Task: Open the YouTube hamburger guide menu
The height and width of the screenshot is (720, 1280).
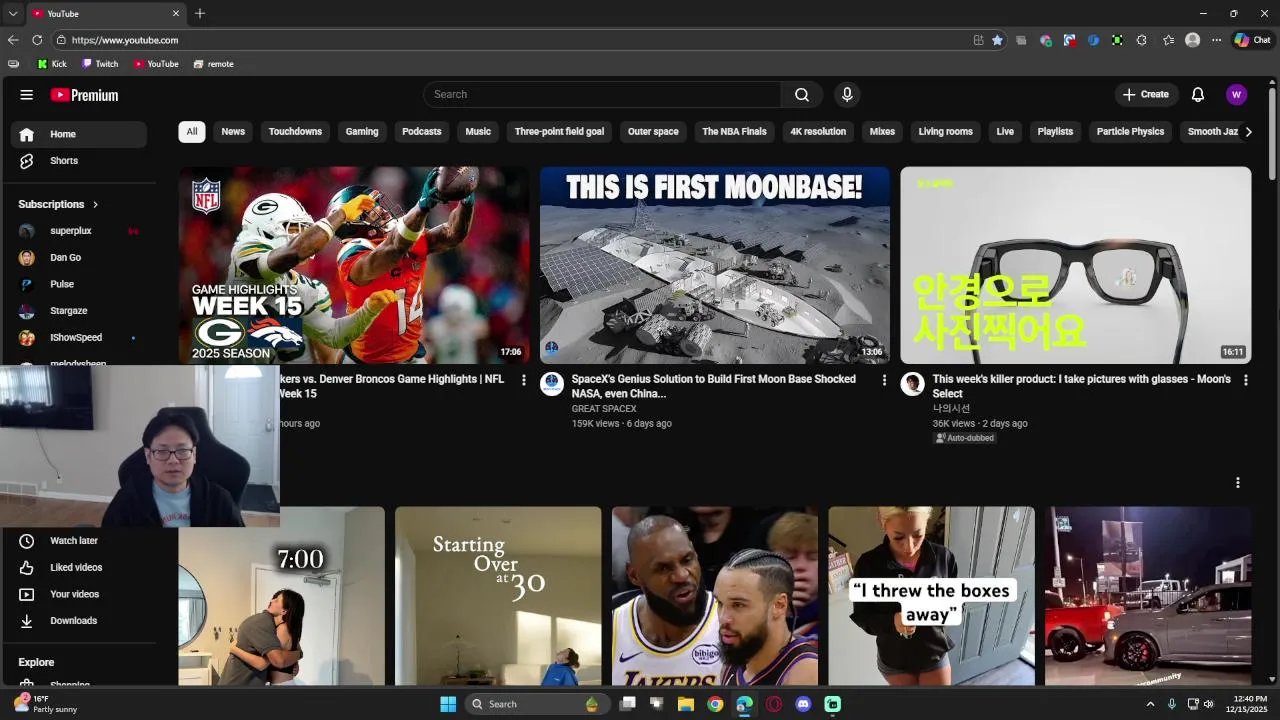Action: pos(27,95)
